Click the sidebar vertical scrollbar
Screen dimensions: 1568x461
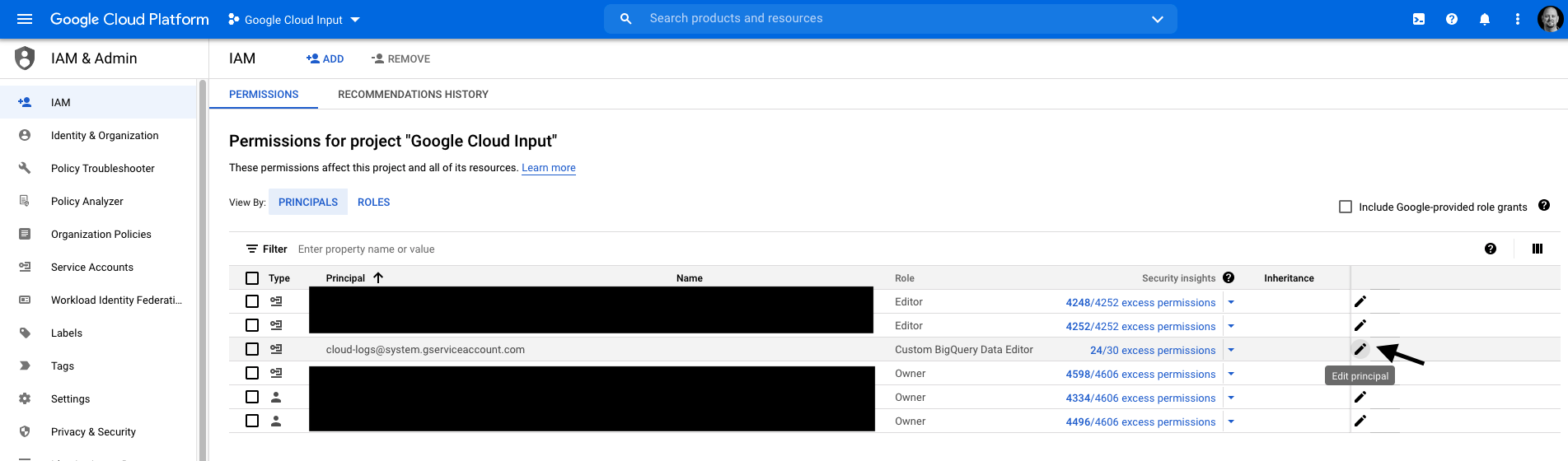202,270
